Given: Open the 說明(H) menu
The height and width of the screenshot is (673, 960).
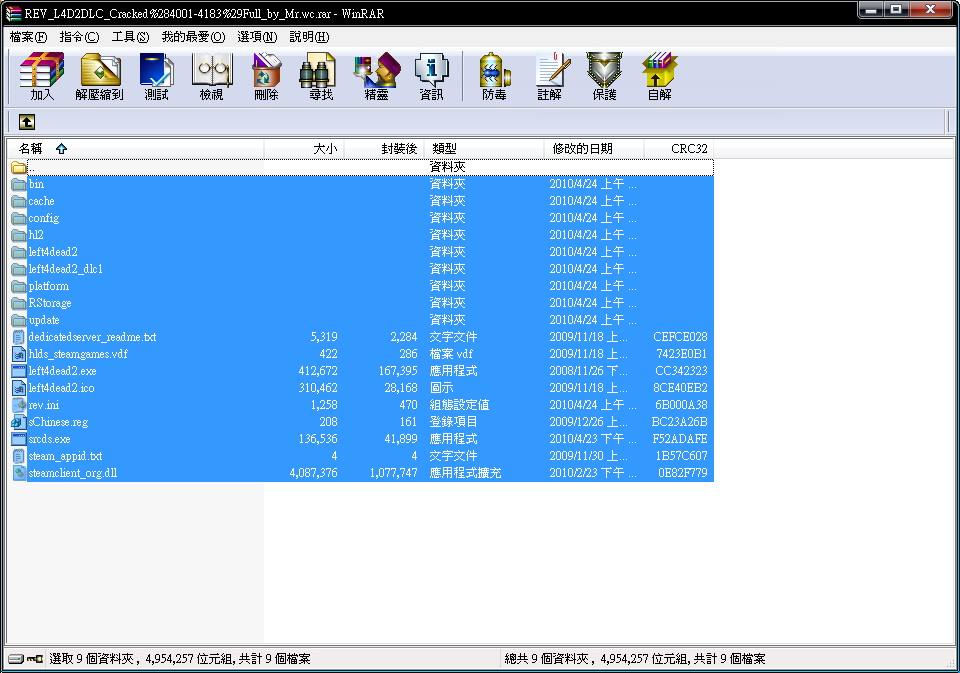Looking at the screenshot, I should pyautogui.click(x=309, y=37).
